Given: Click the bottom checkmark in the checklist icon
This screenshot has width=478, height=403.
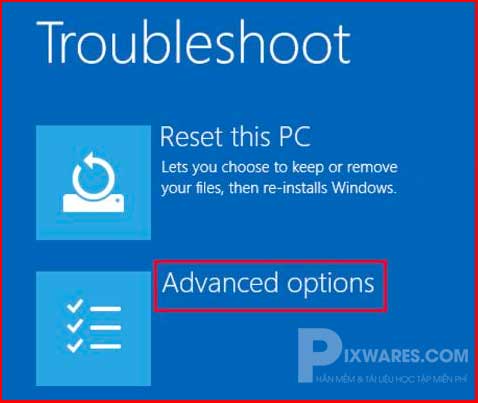Looking at the screenshot, I should 75,345.
